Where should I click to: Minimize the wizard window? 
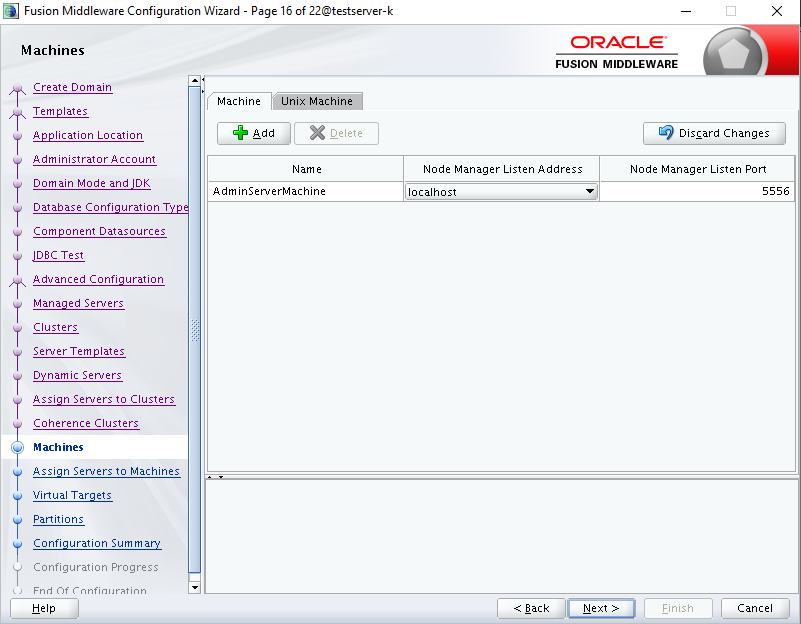686,11
